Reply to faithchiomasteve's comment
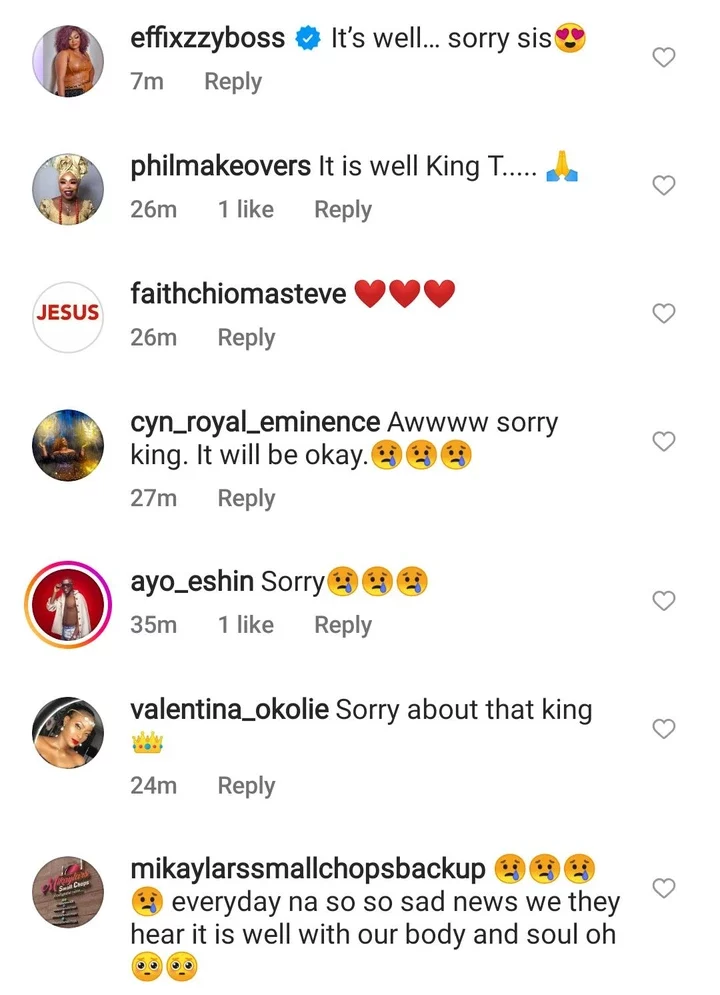720x995 pixels. click(x=246, y=338)
